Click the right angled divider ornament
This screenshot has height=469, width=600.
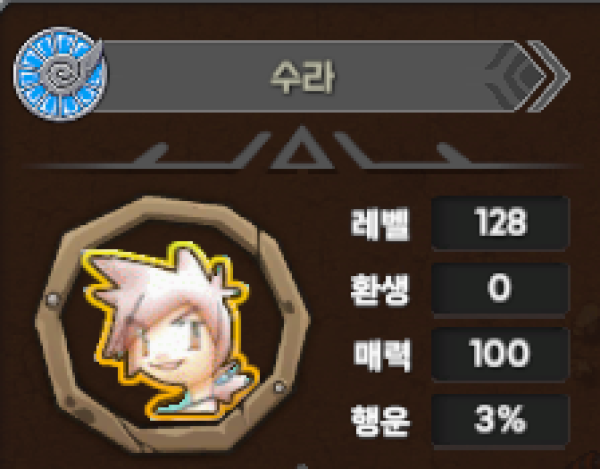point(404,150)
